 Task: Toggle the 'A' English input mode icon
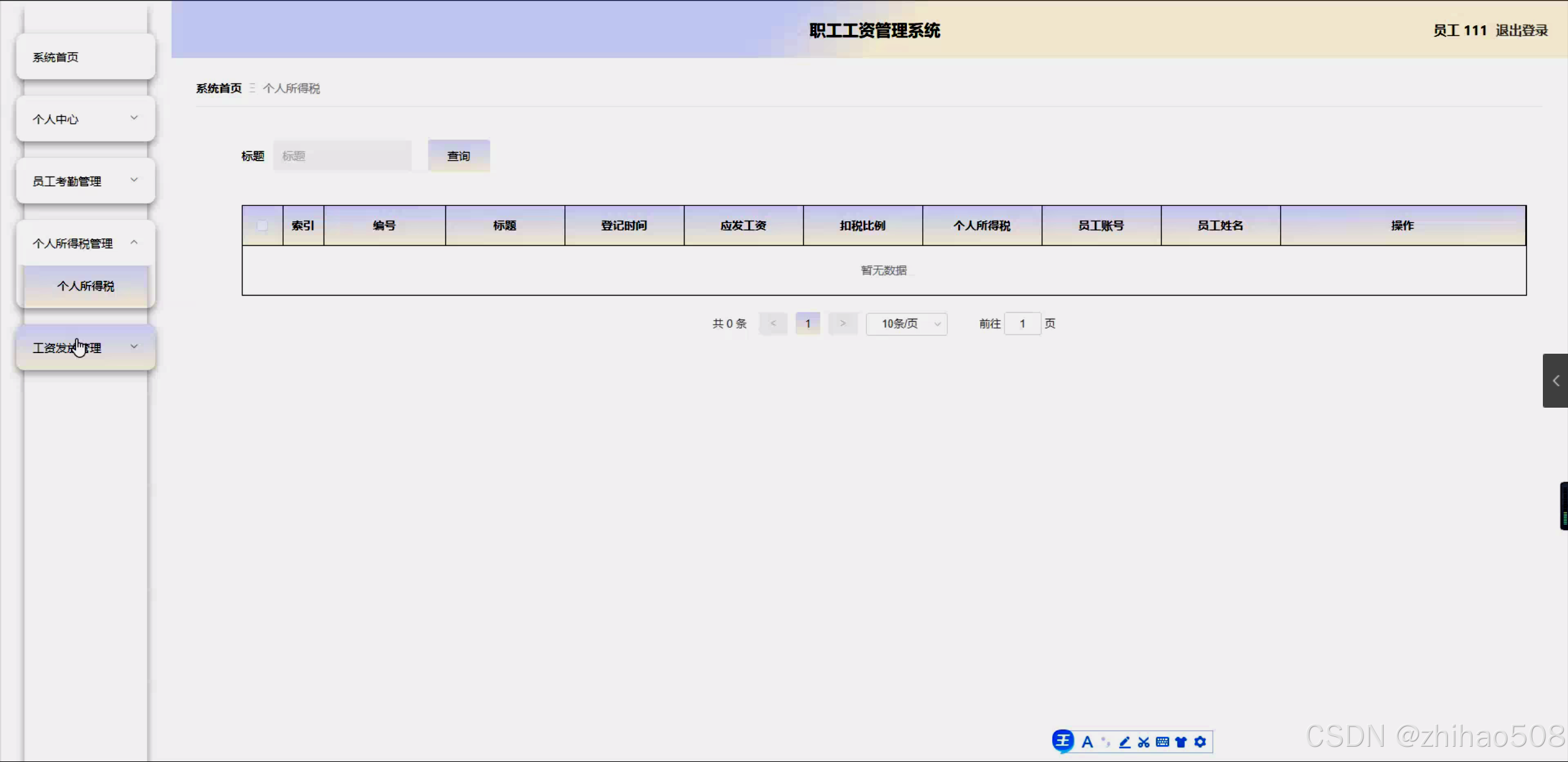tap(1088, 742)
